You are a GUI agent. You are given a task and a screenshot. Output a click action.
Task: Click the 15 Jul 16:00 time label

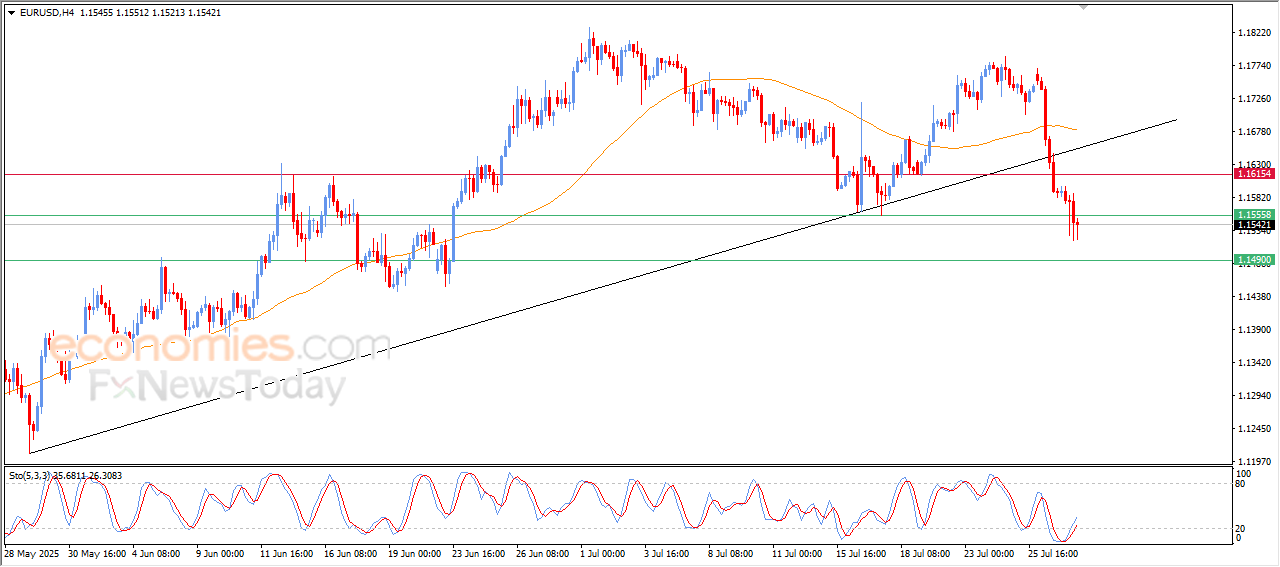click(x=861, y=552)
